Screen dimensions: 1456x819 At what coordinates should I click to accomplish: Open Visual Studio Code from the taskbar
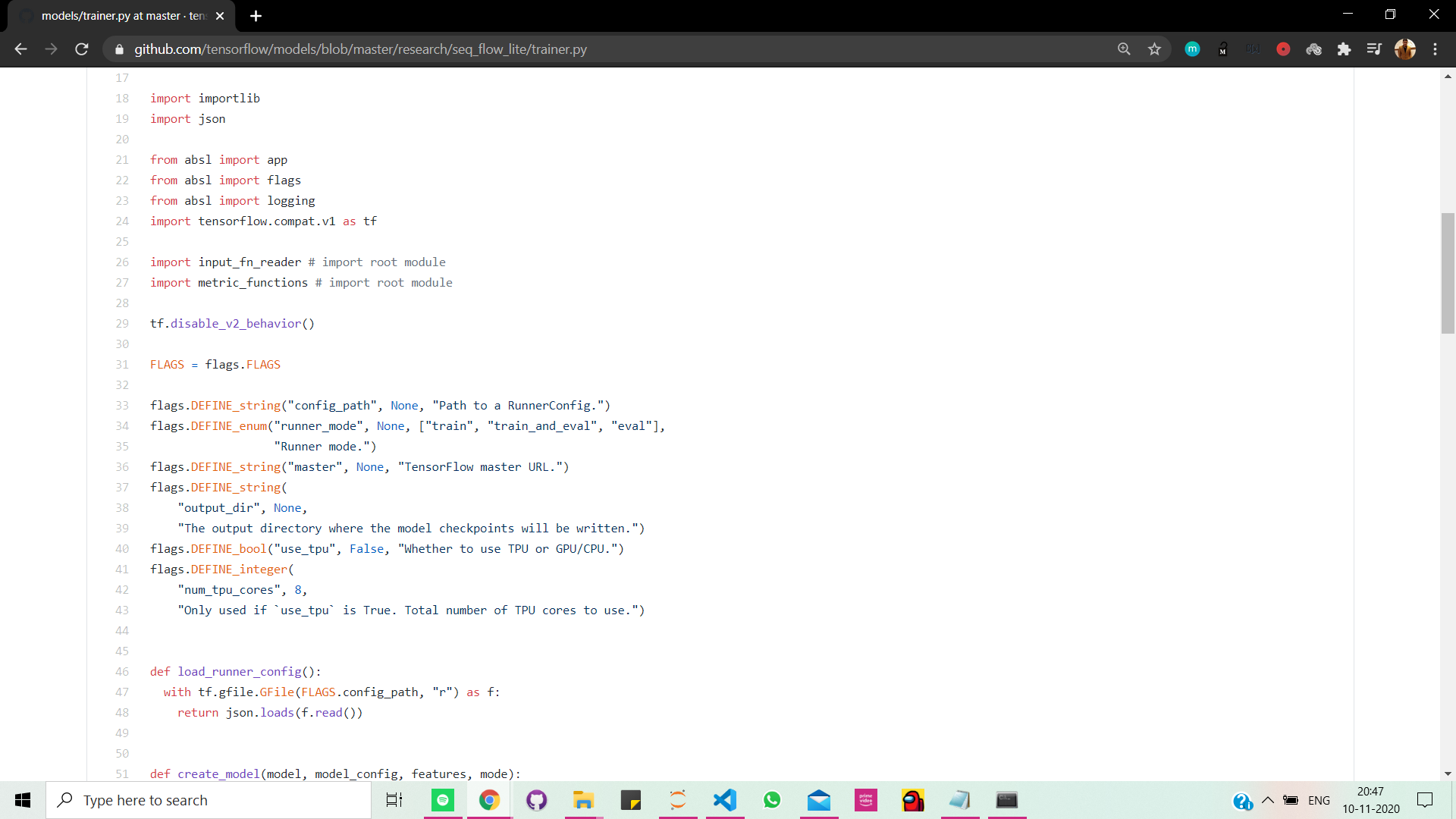724,800
